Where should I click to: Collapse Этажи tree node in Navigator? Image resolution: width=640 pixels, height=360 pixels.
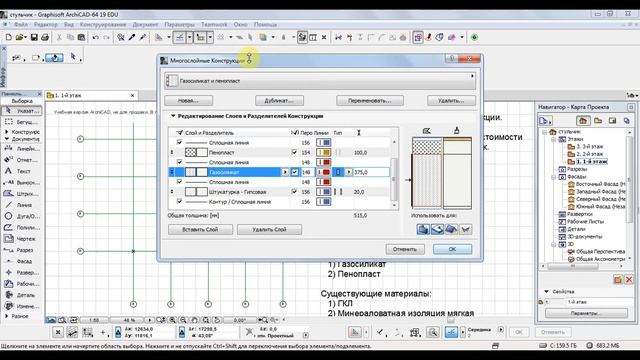pos(554,139)
